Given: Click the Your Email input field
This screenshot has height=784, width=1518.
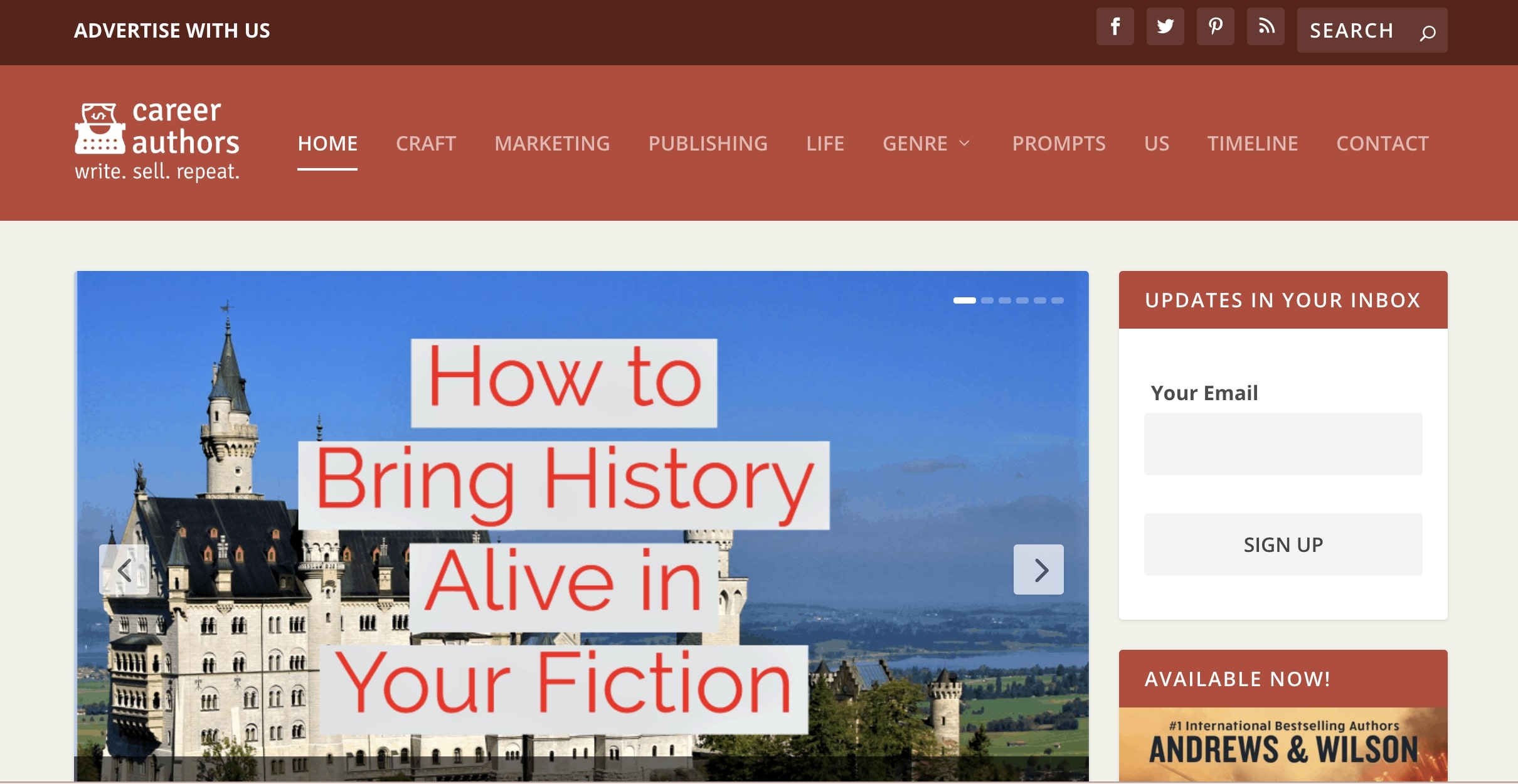Looking at the screenshot, I should (1283, 444).
